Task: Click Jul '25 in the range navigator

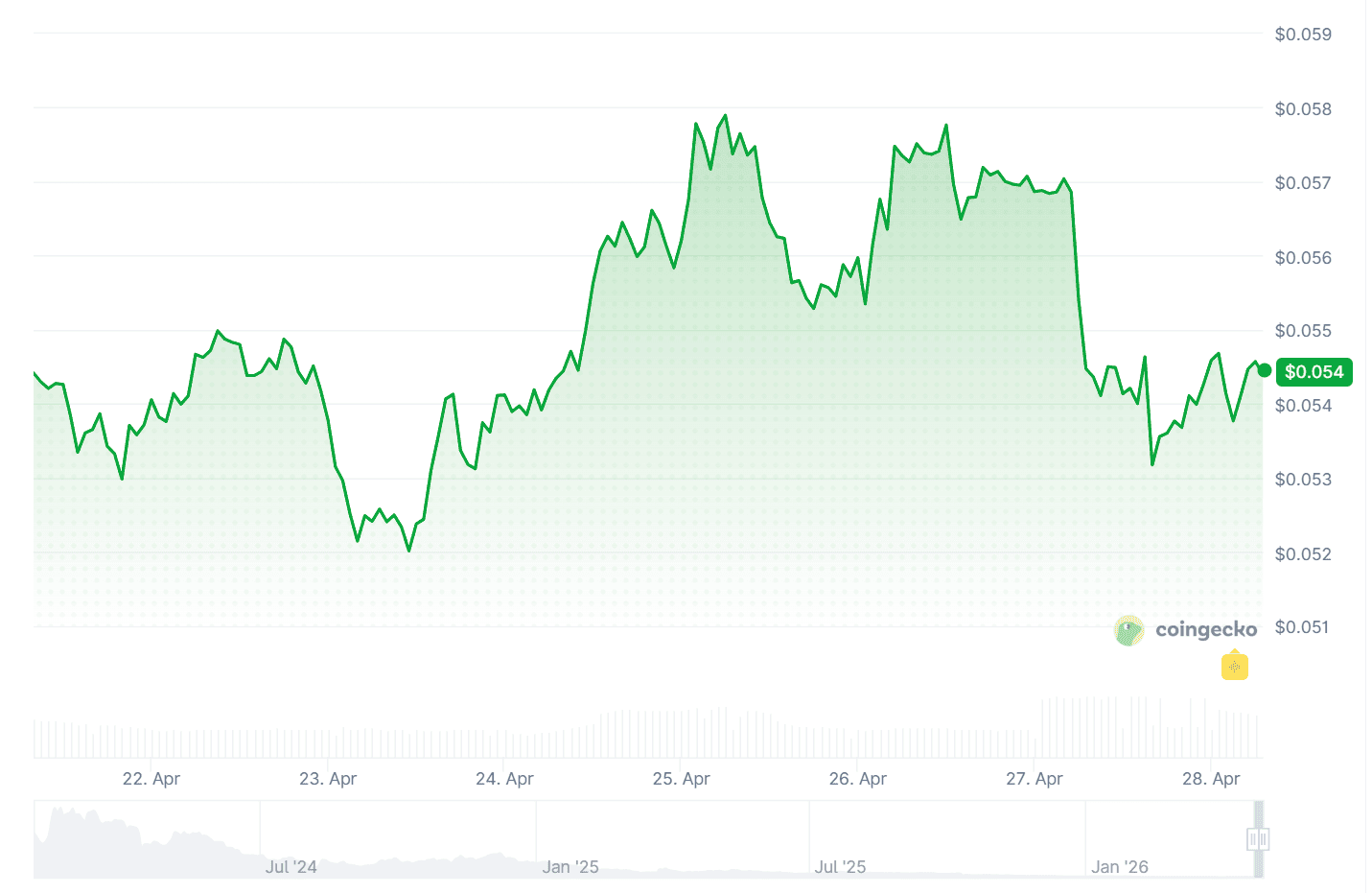Action: (x=840, y=867)
